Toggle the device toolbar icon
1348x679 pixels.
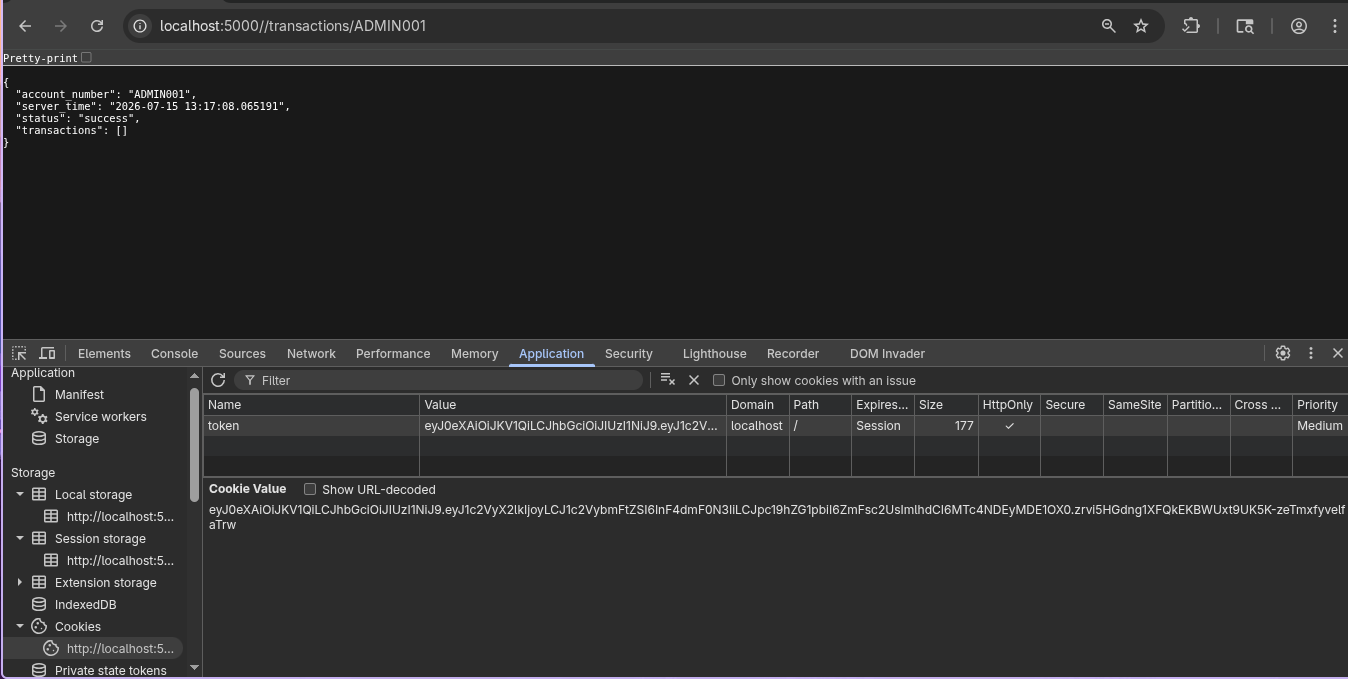(x=47, y=353)
